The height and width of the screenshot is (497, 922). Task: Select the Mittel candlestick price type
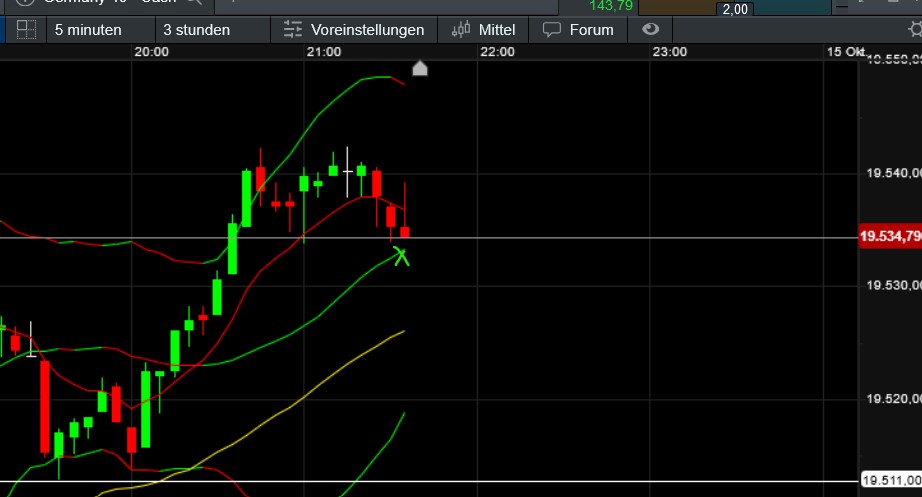pyautogui.click(x=483, y=30)
